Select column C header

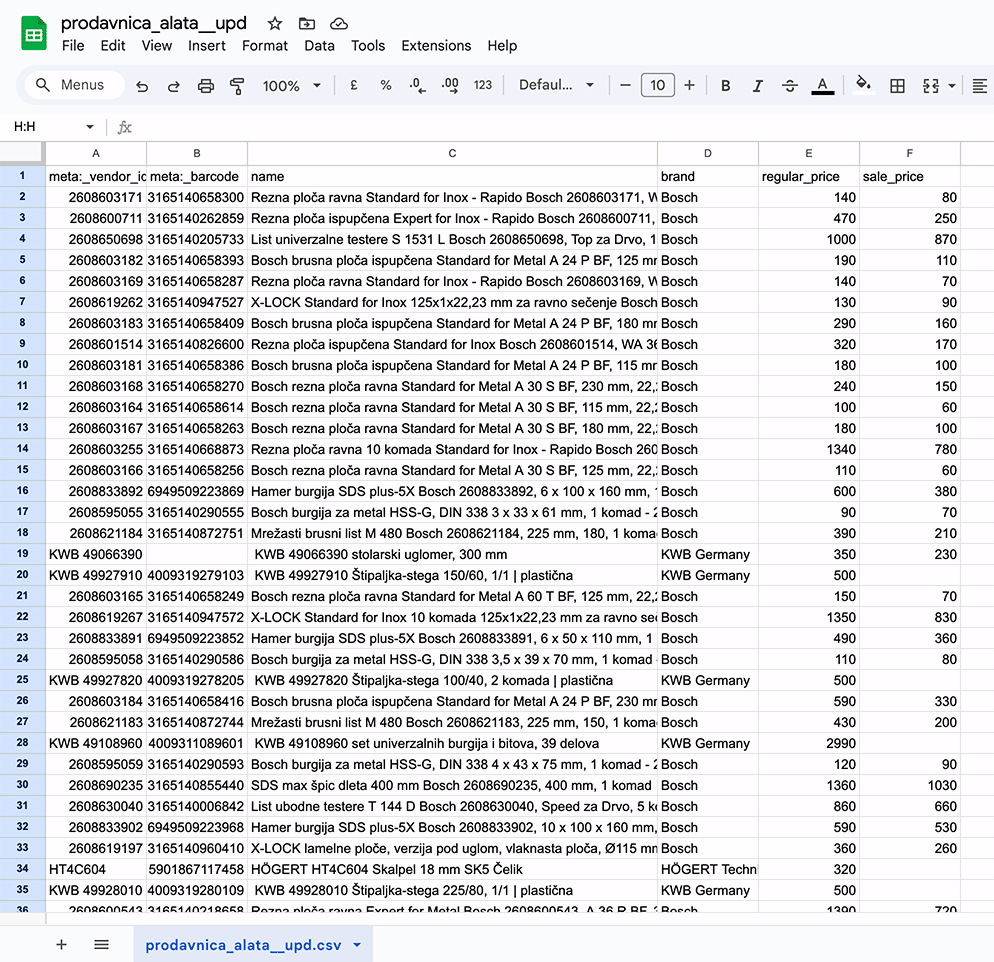tap(452, 153)
